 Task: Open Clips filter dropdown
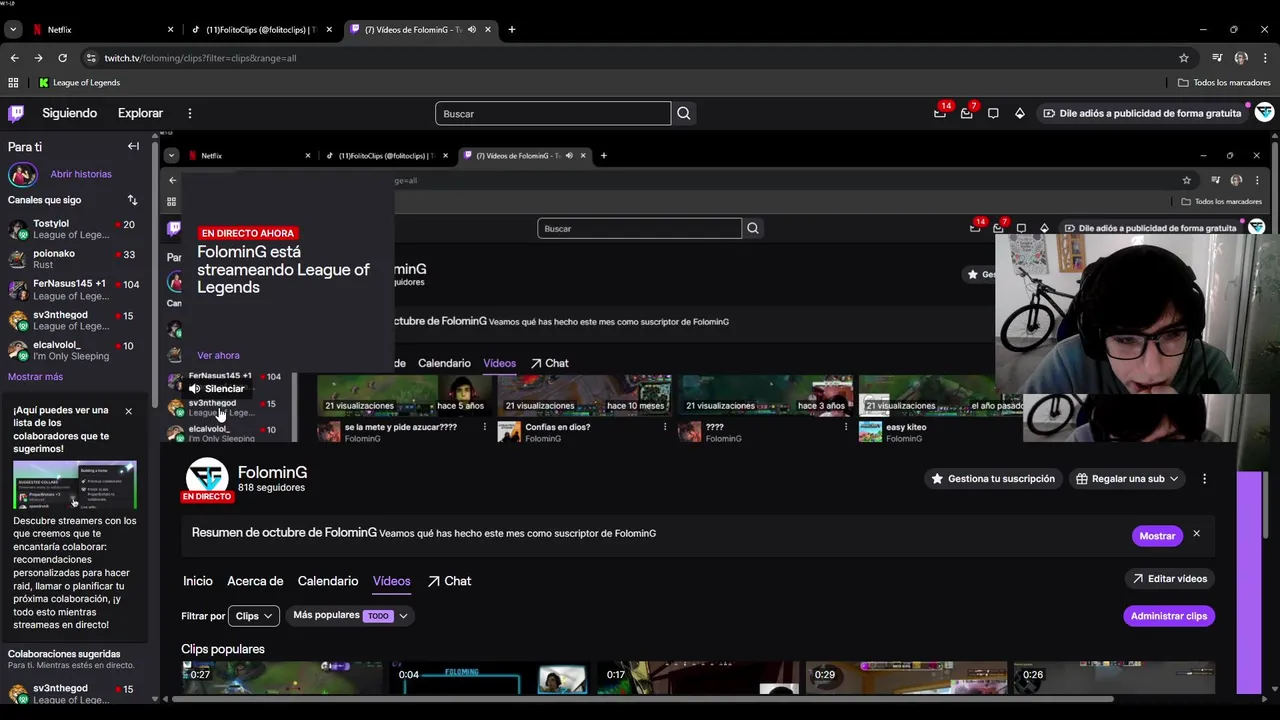[x=254, y=616]
